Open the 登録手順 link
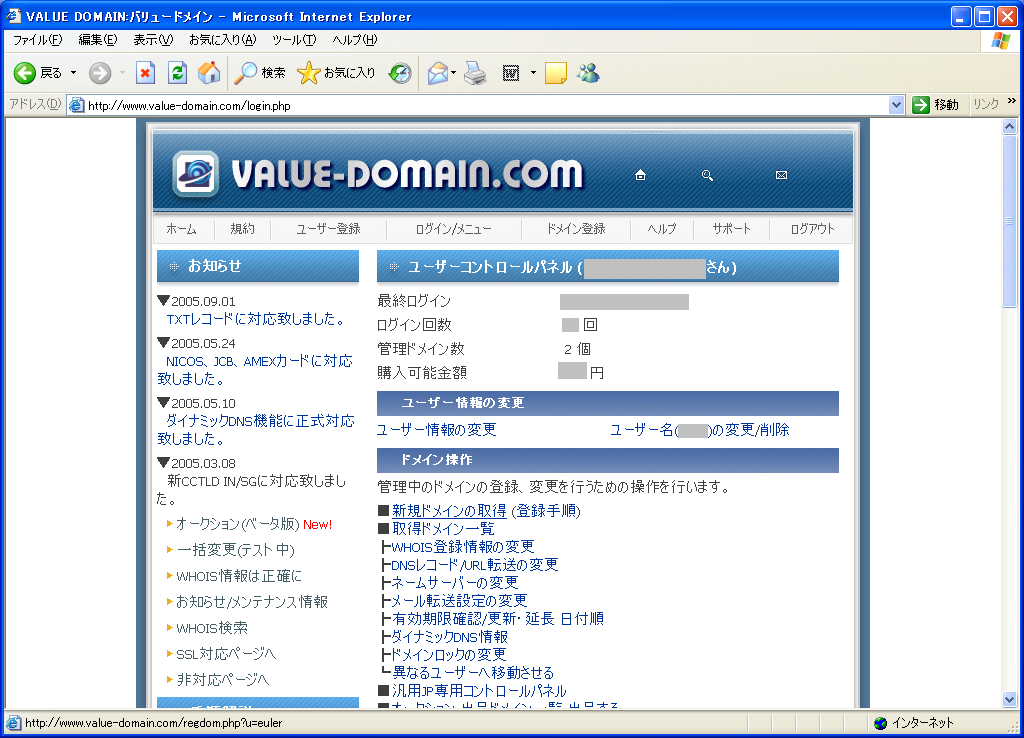Viewport: 1024px width, 738px height. [546, 511]
